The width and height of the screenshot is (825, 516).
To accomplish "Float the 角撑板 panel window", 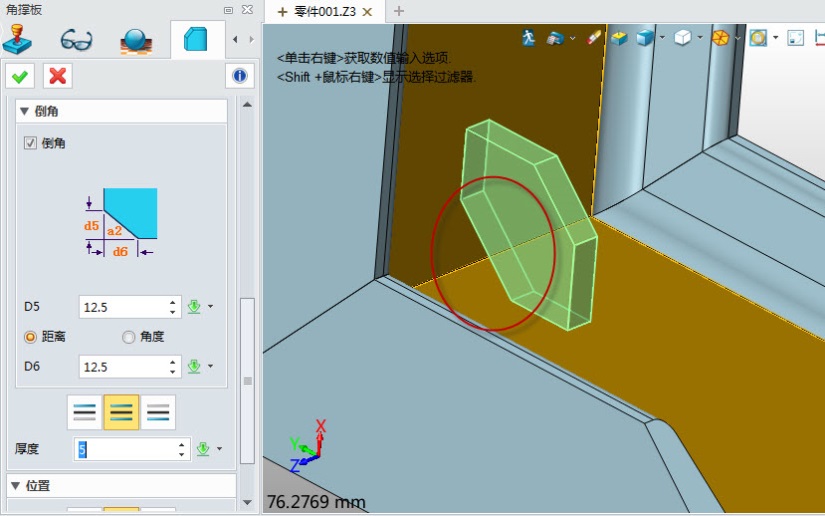I will click(x=228, y=10).
